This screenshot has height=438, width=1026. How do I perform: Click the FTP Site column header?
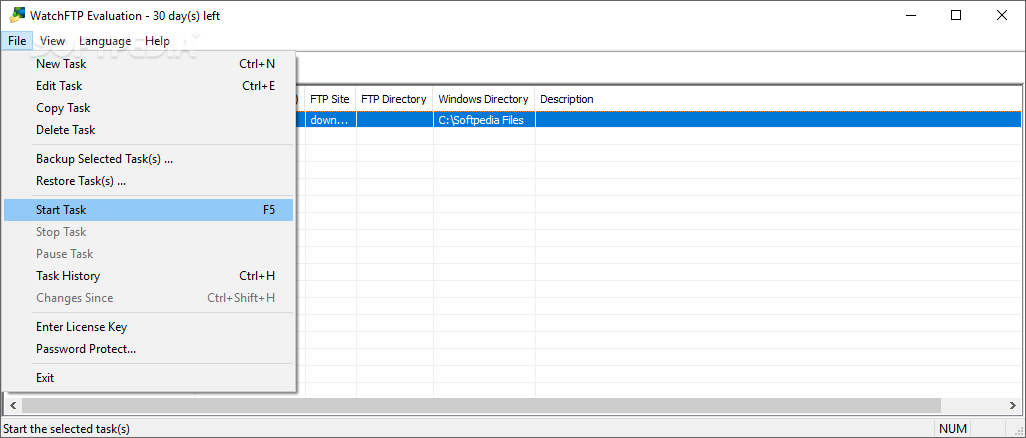point(330,99)
